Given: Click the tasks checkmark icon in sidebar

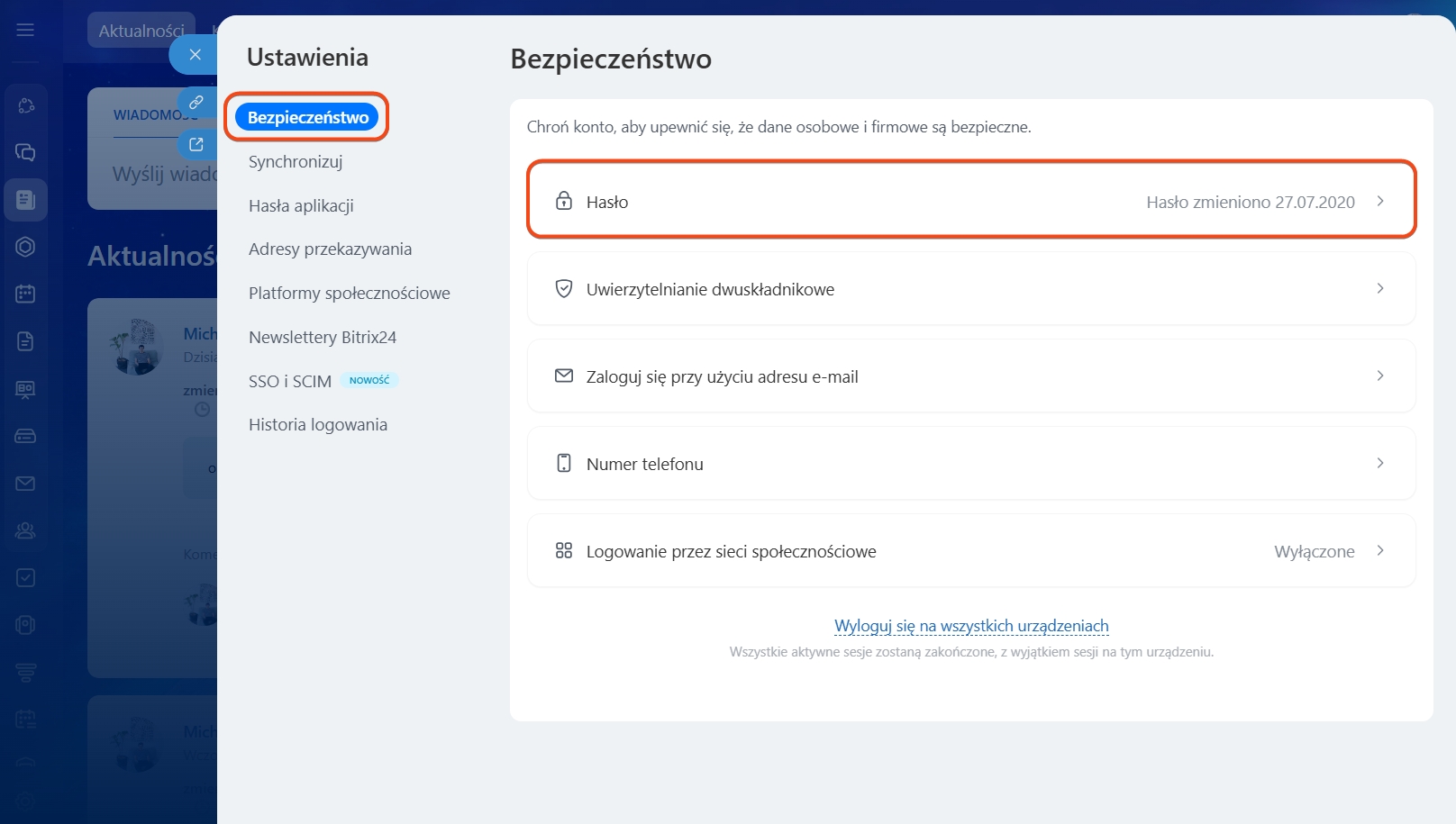Looking at the screenshot, I should click(25, 577).
